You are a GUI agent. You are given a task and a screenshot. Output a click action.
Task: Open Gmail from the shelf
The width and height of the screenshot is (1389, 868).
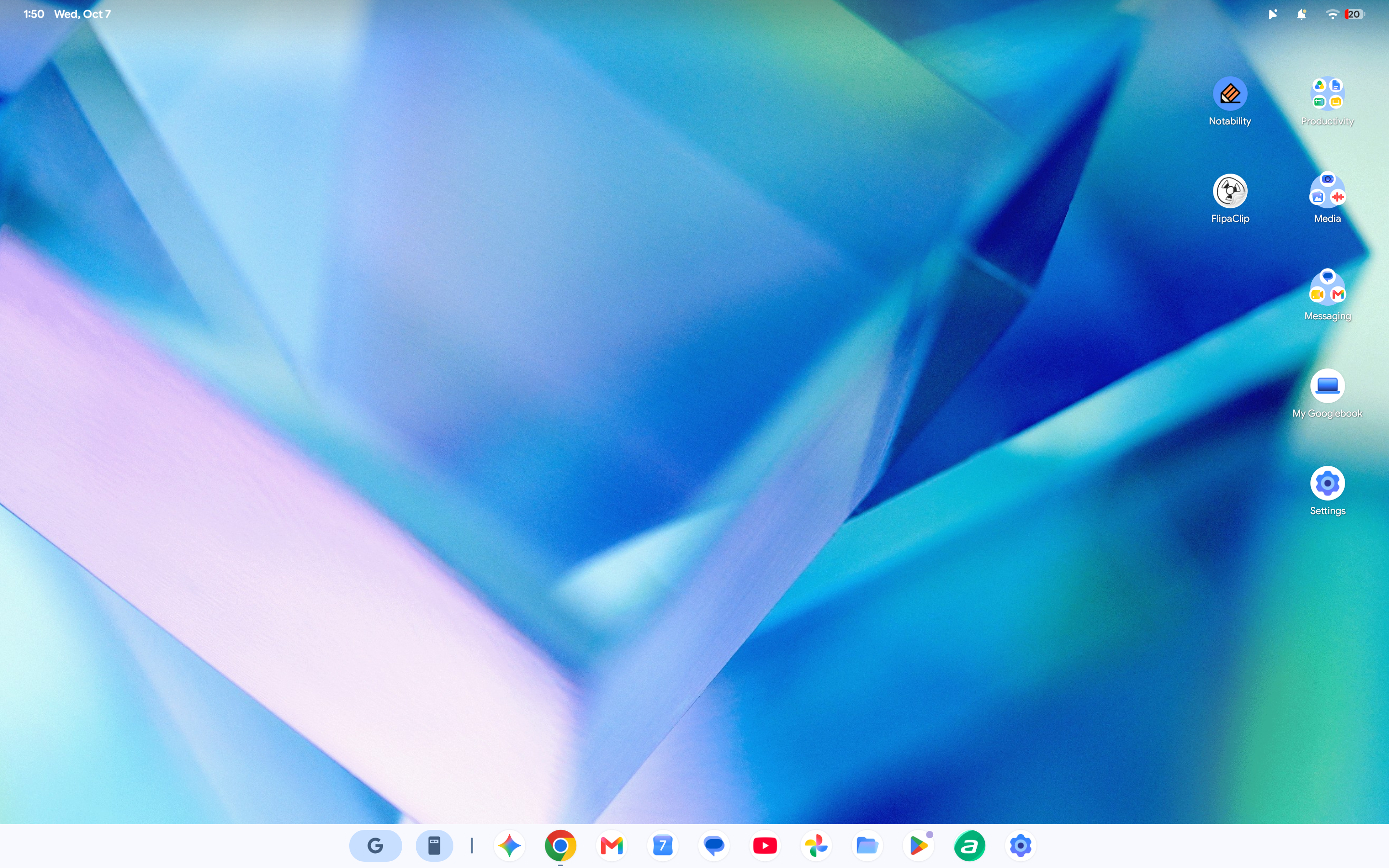coord(611,846)
